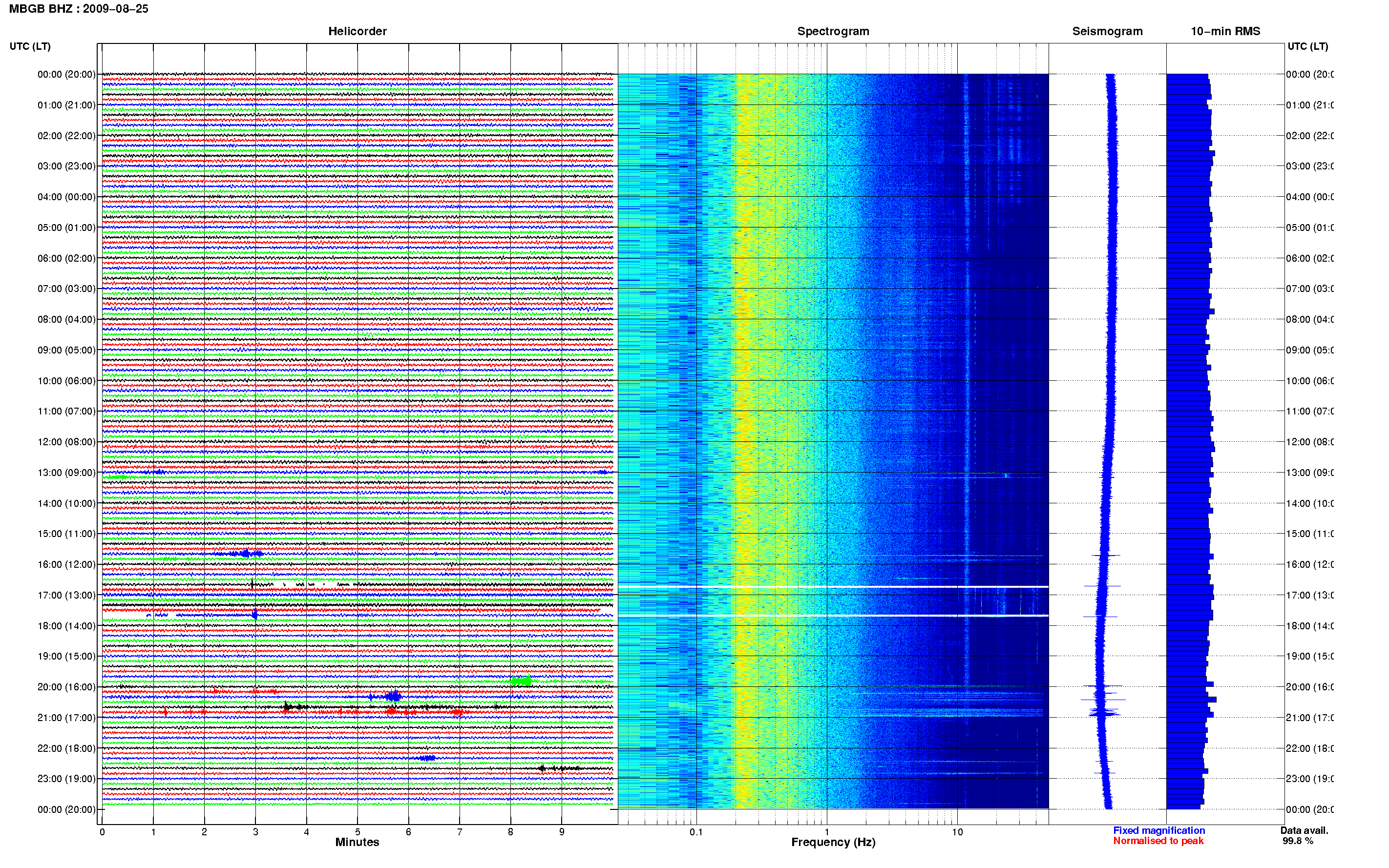
Task: Click left time label 17:00 (13:00)
Action: point(66,595)
